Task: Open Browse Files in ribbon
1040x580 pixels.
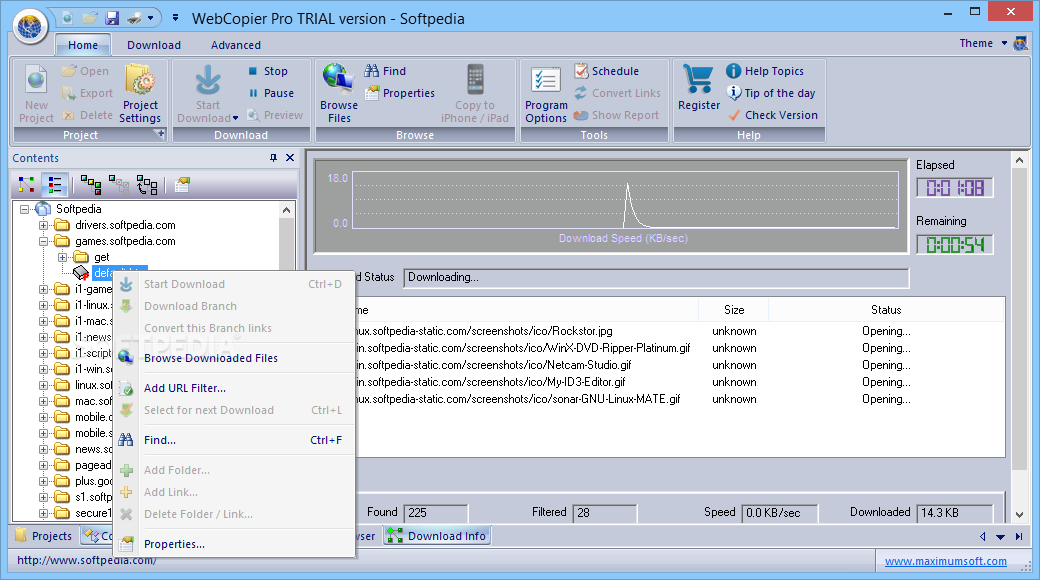Action: click(x=339, y=94)
